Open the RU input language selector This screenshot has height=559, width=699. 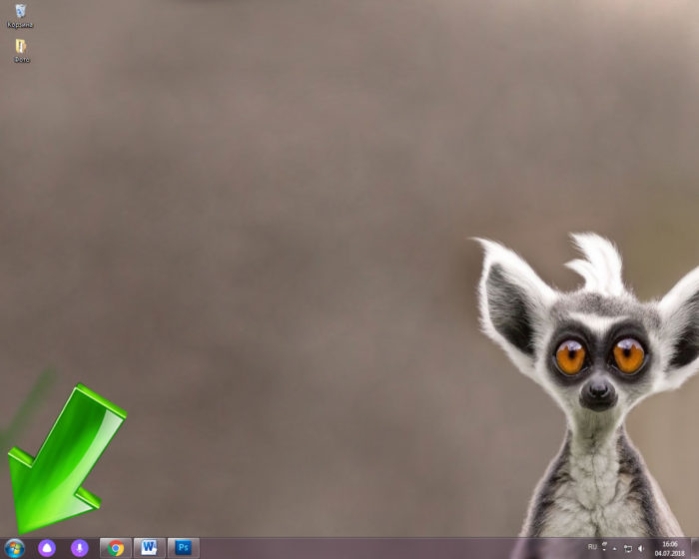click(x=592, y=547)
